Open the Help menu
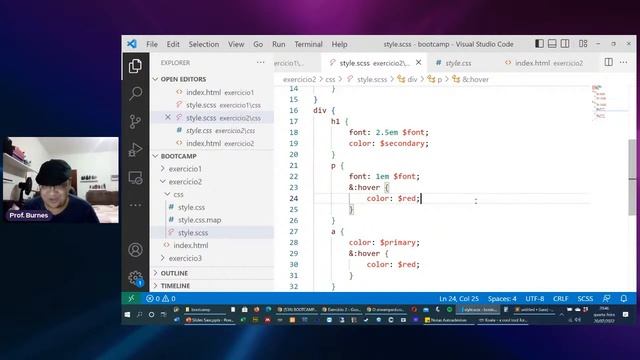640x360 pixels. [x=339, y=44]
